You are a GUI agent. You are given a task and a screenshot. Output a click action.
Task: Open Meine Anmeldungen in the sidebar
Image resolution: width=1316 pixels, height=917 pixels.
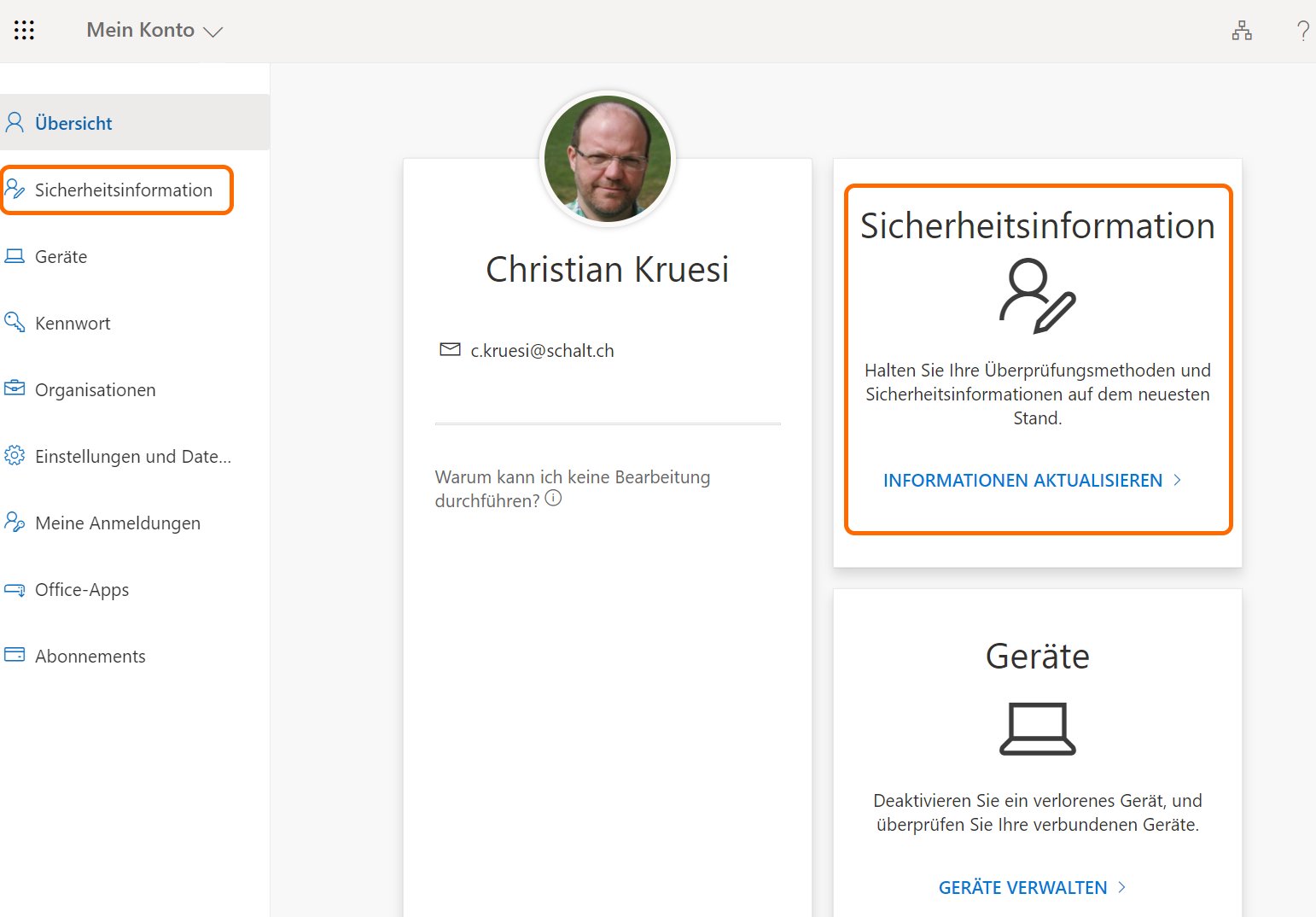pyautogui.click(x=117, y=523)
